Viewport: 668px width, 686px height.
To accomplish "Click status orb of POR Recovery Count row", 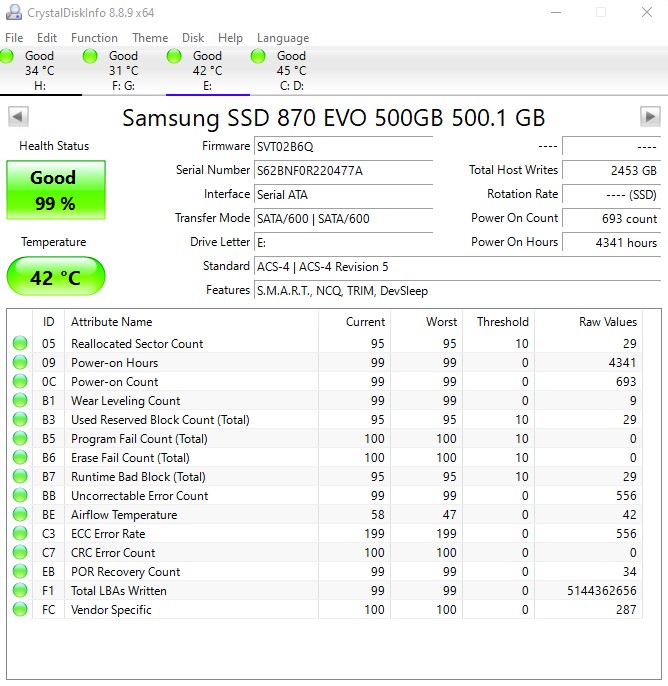I will pyautogui.click(x=20, y=572).
